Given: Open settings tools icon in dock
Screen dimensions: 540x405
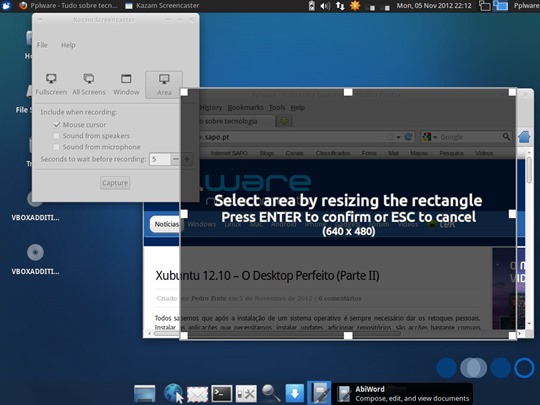Looking at the screenshot, I should [246, 394].
